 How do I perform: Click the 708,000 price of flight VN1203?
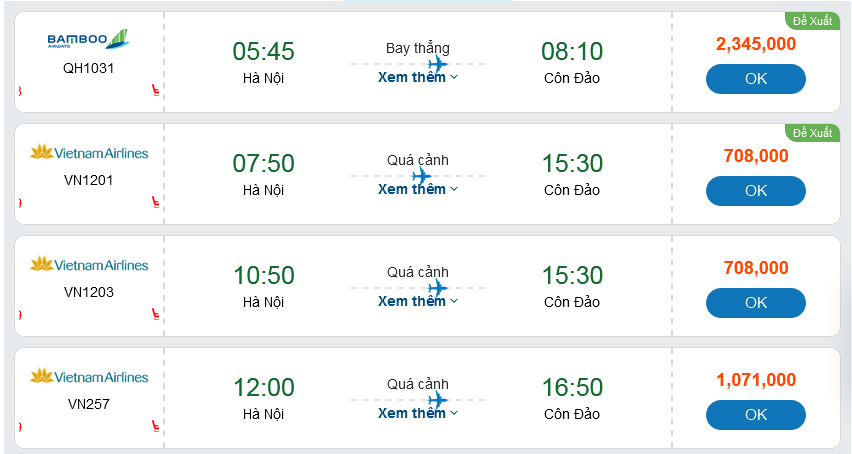tap(756, 268)
